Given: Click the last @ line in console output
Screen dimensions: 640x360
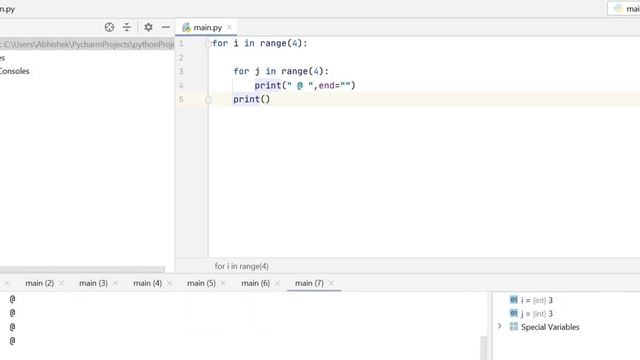Looking at the screenshot, I should 12,341.
